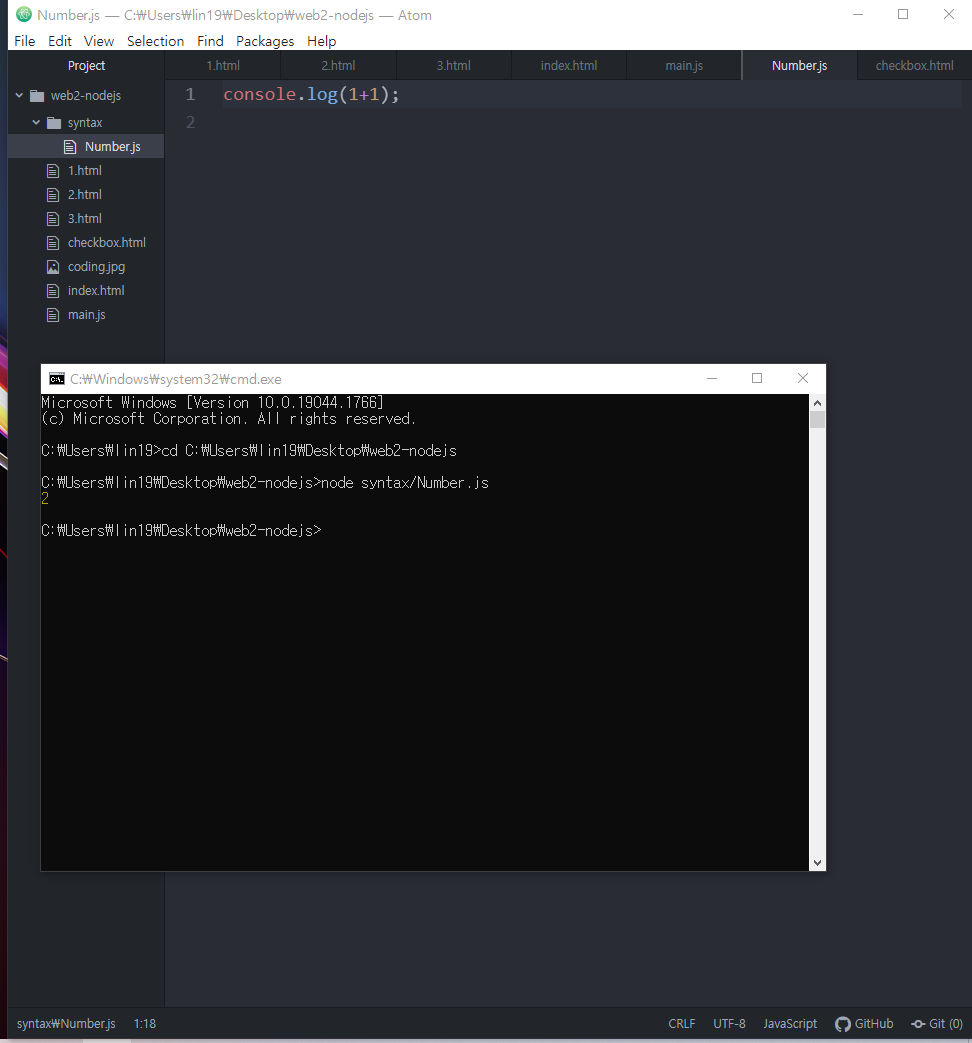Click the file icon next to Number.js in the tree
Screen dimensions: 972x1043
click(70, 147)
